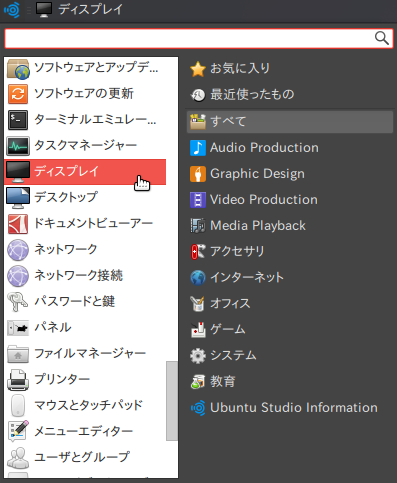Click the search magnifier icon
This screenshot has width=397, height=483.
(x=382, y=38)
